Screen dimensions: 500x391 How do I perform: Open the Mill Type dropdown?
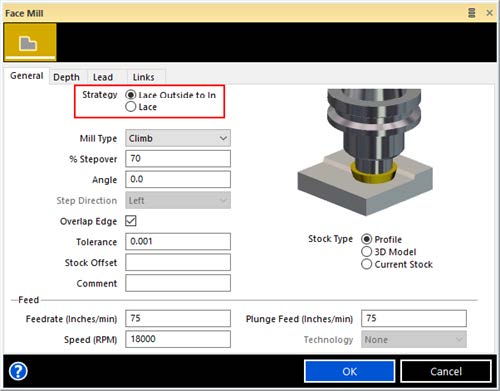coord(178,138)
